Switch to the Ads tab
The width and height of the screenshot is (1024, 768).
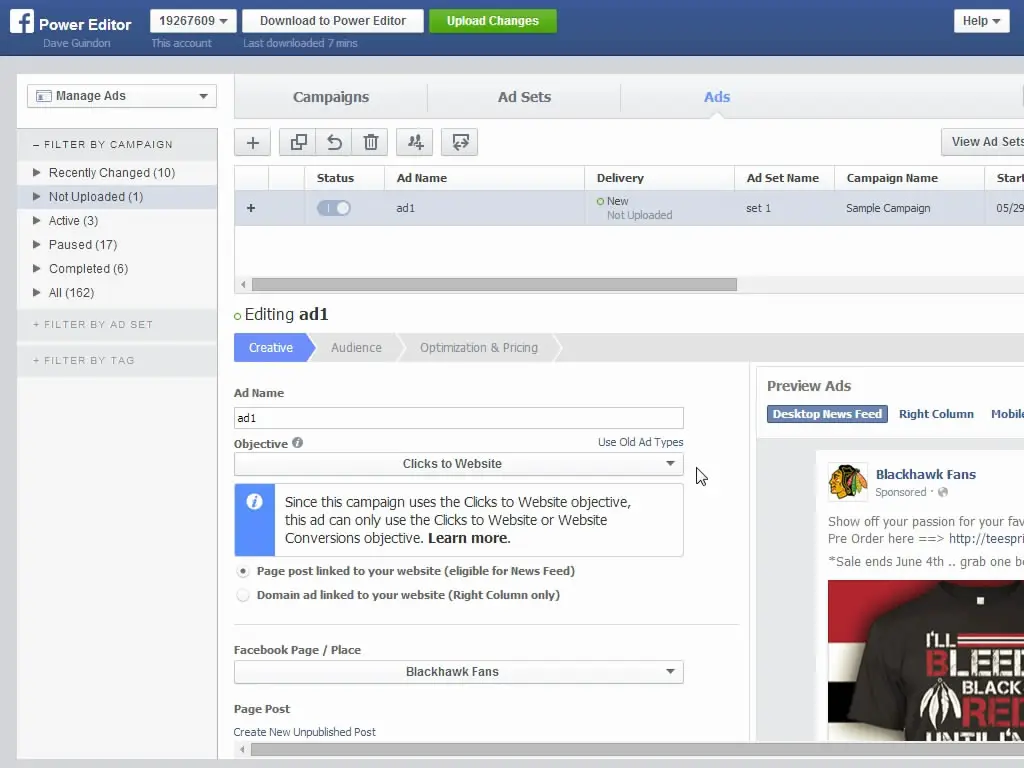[716, 97]
